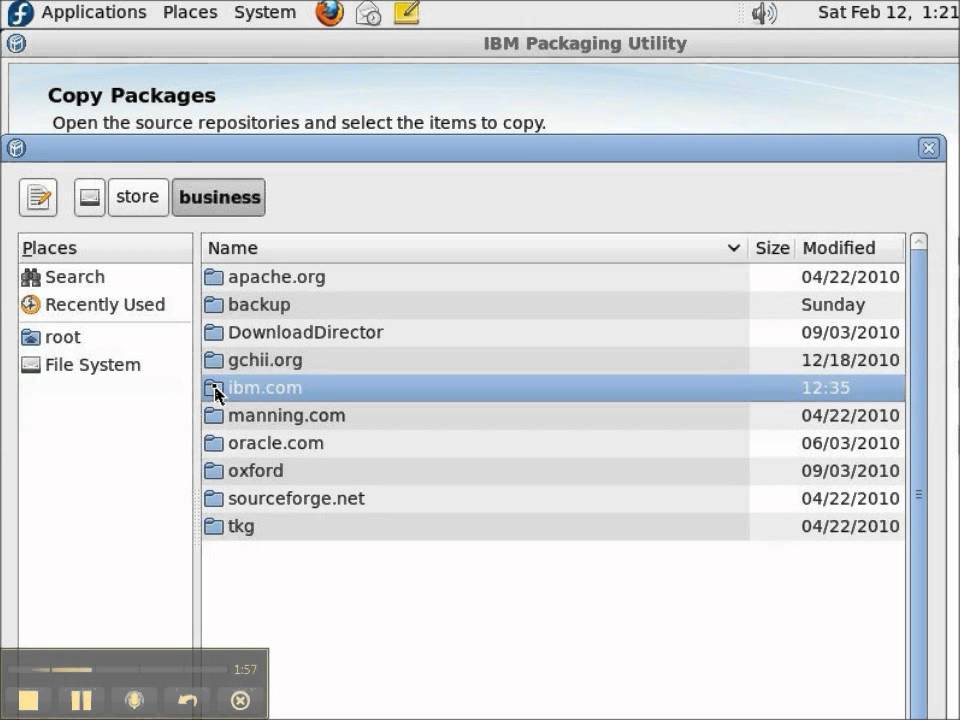Click the recorder progress bar

point(117,670)
